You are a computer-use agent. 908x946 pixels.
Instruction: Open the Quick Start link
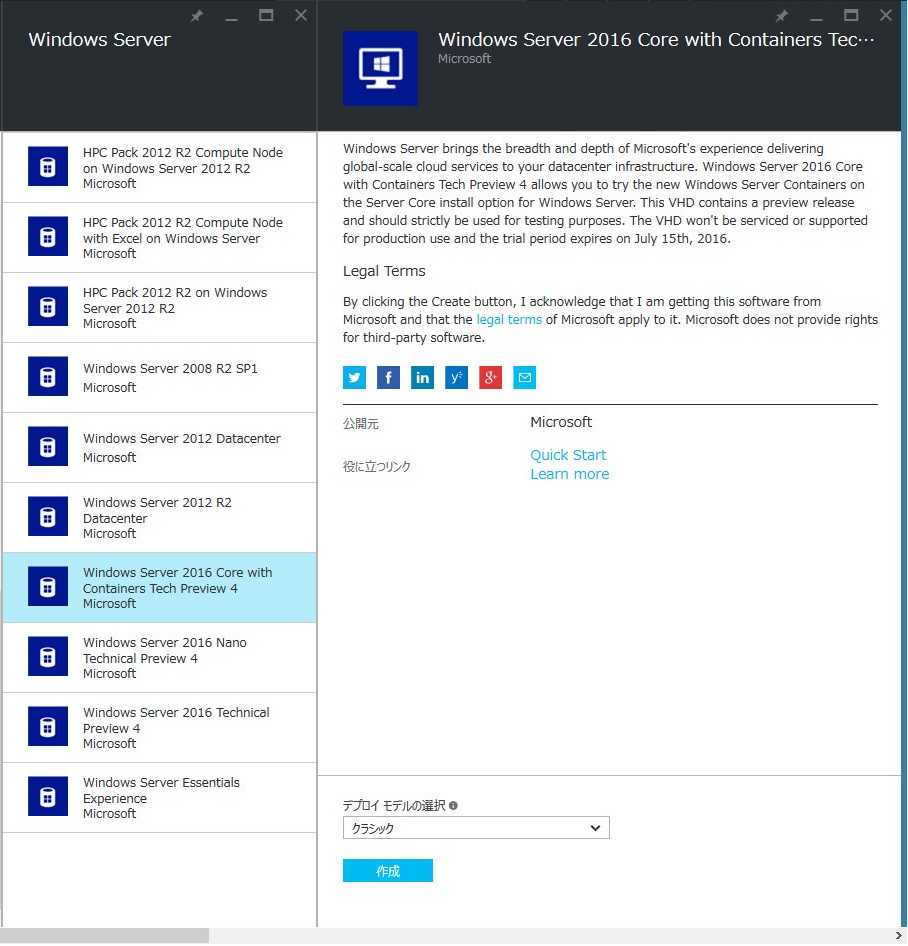pyautogui.click(x=568, y=454)
